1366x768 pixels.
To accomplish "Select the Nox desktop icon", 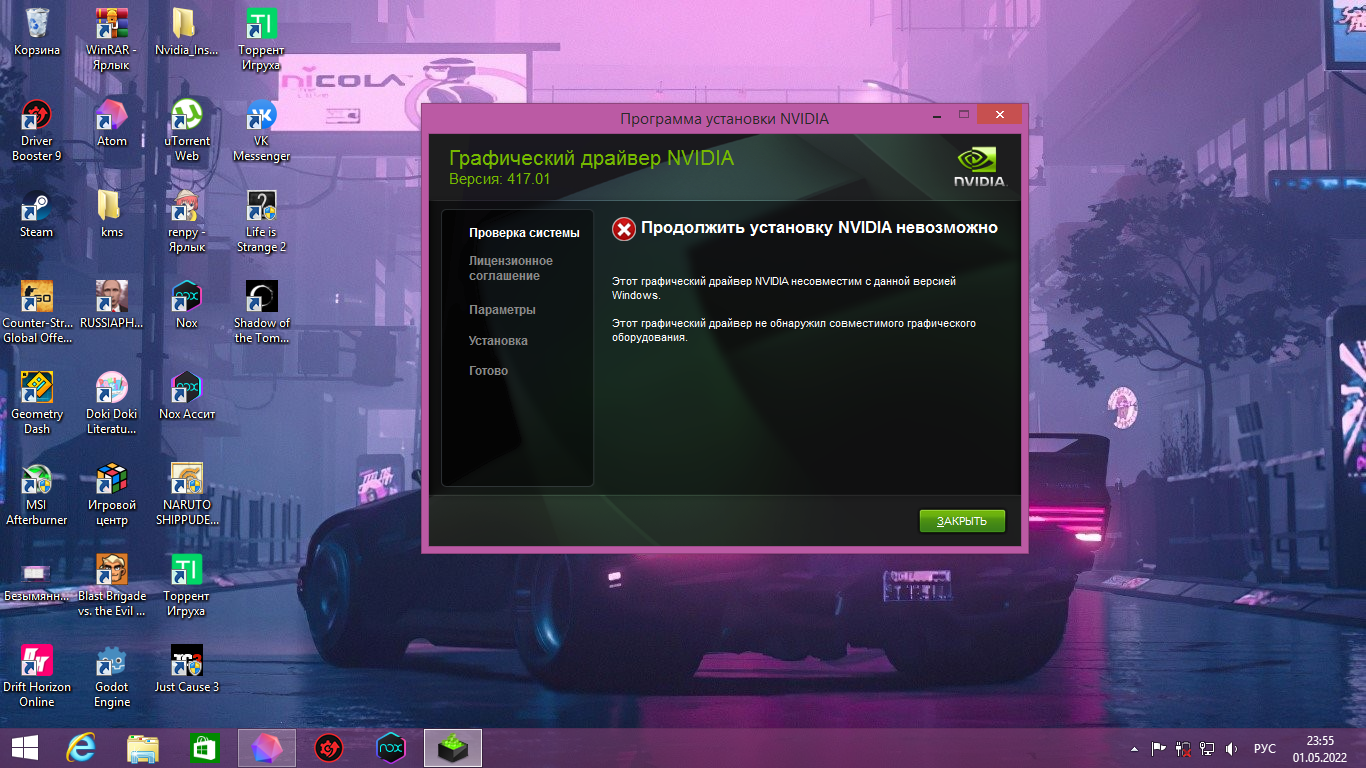I will (x=186, y=305).
